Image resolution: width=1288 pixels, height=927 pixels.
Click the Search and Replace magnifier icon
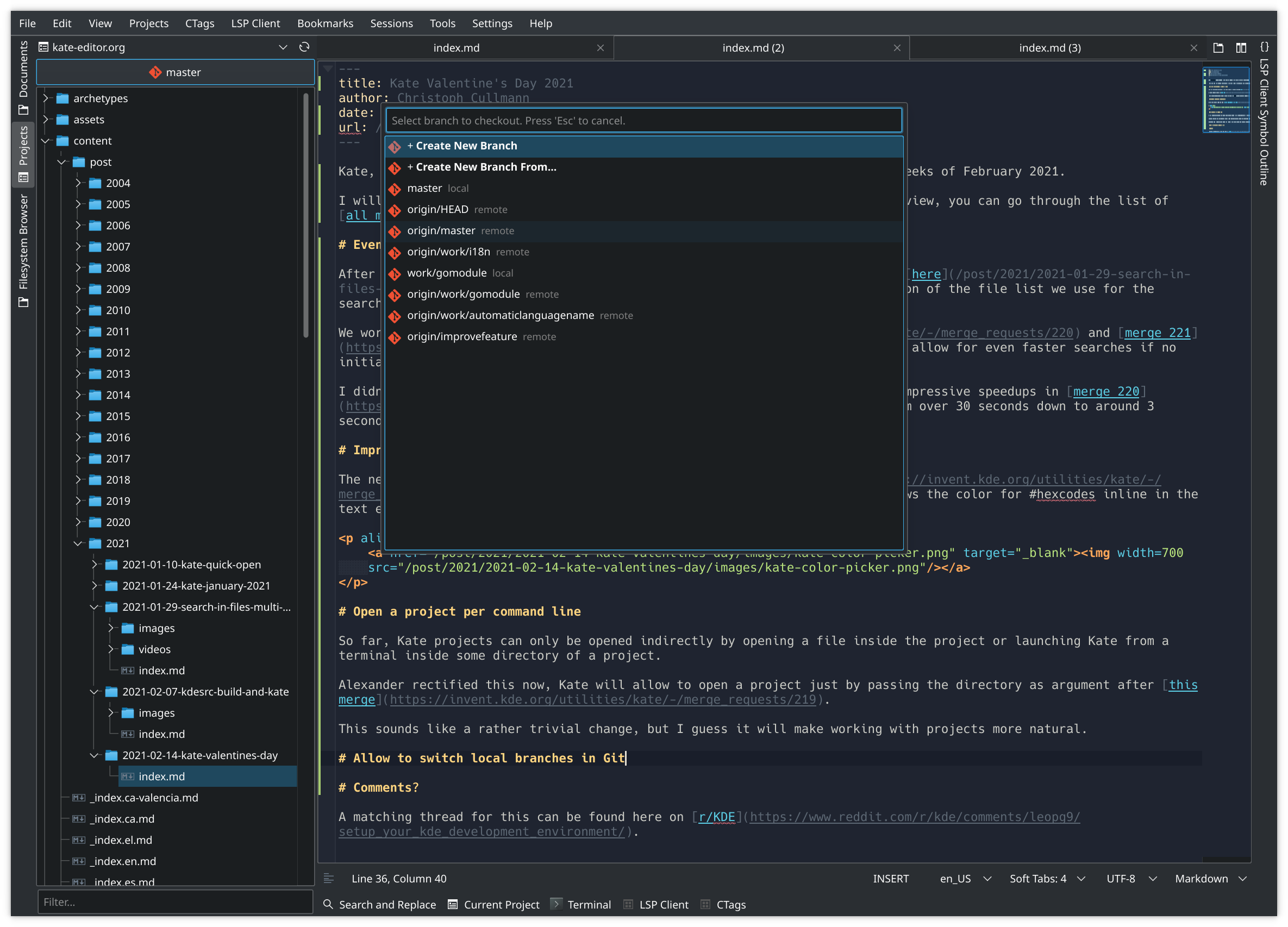tap(328, 904)
